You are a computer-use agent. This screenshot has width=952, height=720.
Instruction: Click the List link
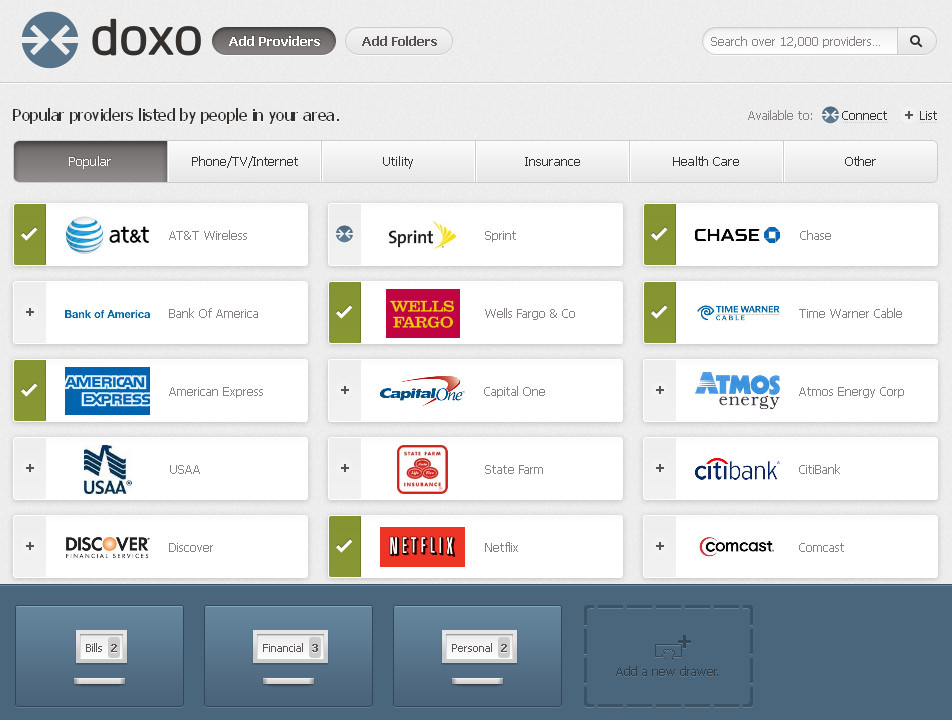pos(927,115)
